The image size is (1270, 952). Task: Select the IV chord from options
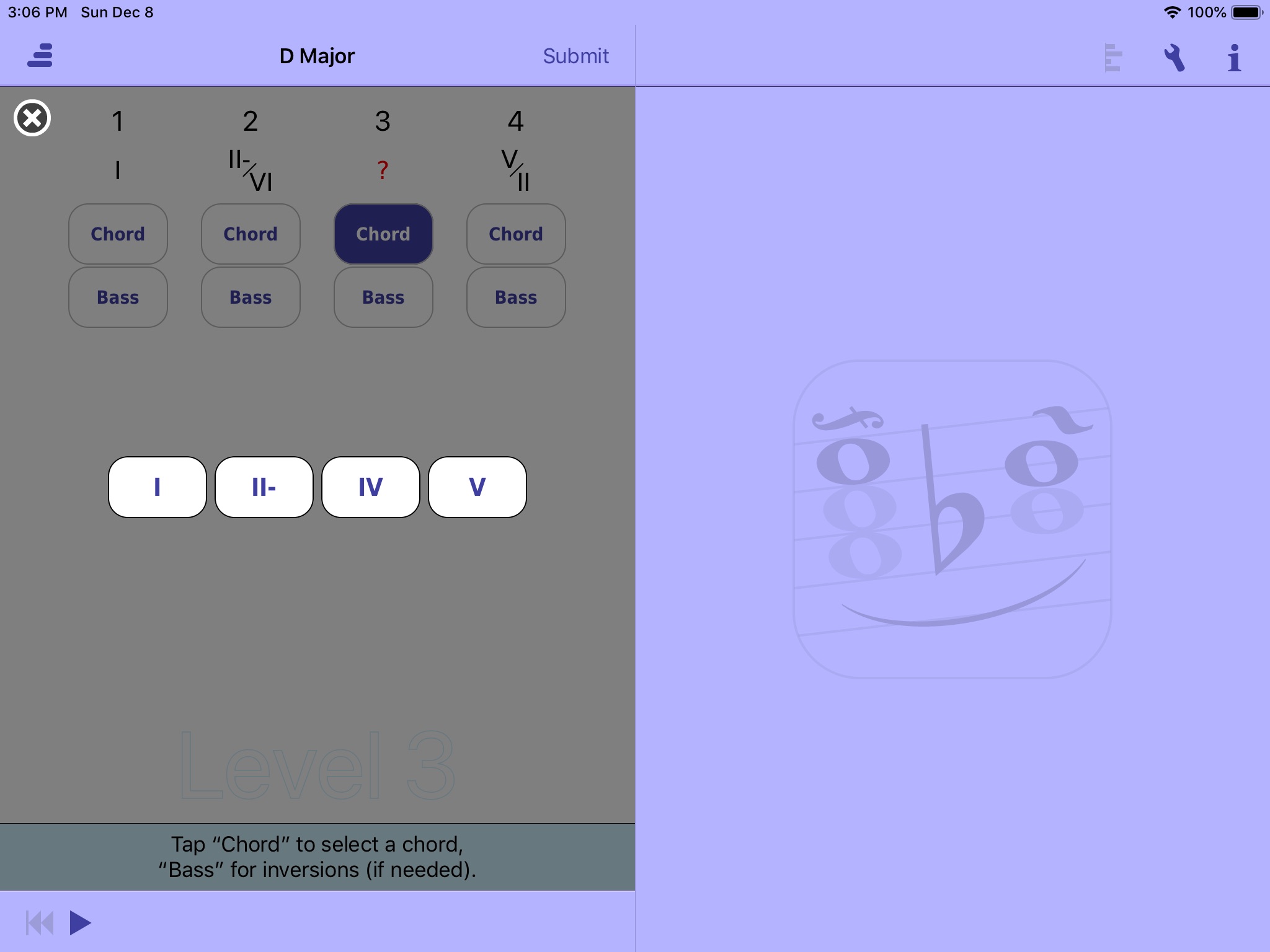pyautogui.click(x=369, y=487)
